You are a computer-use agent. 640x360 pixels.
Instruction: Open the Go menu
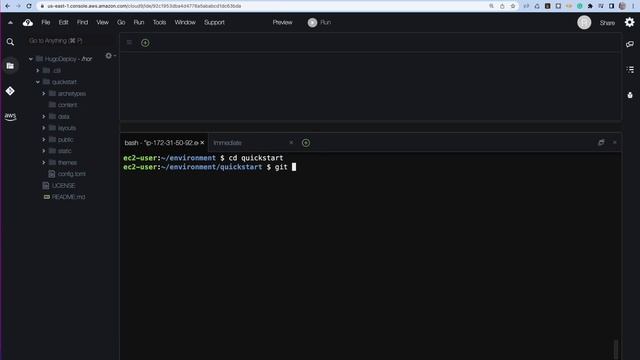coord(121,22)
